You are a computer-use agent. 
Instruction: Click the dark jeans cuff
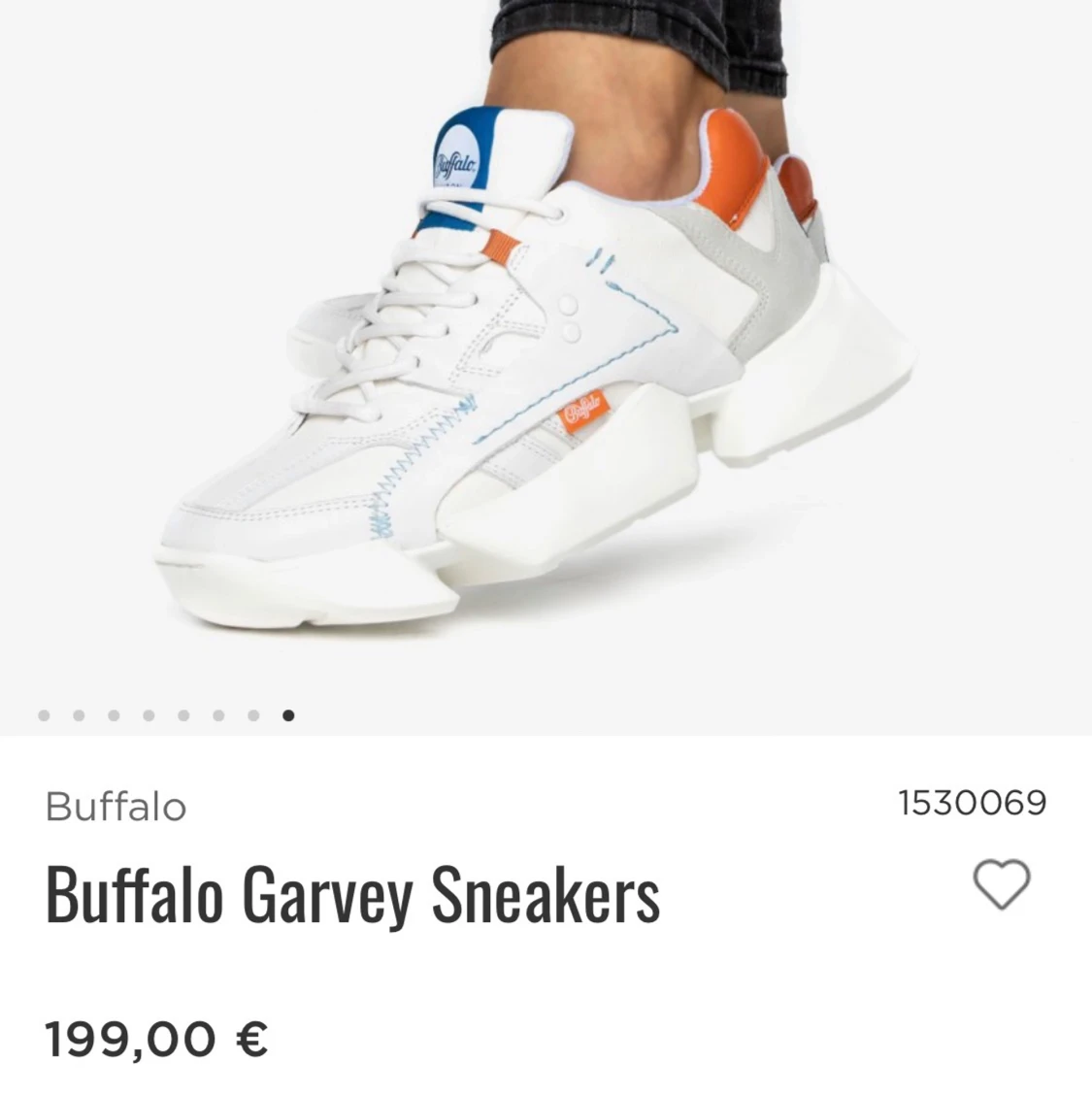tap(638, 41)
